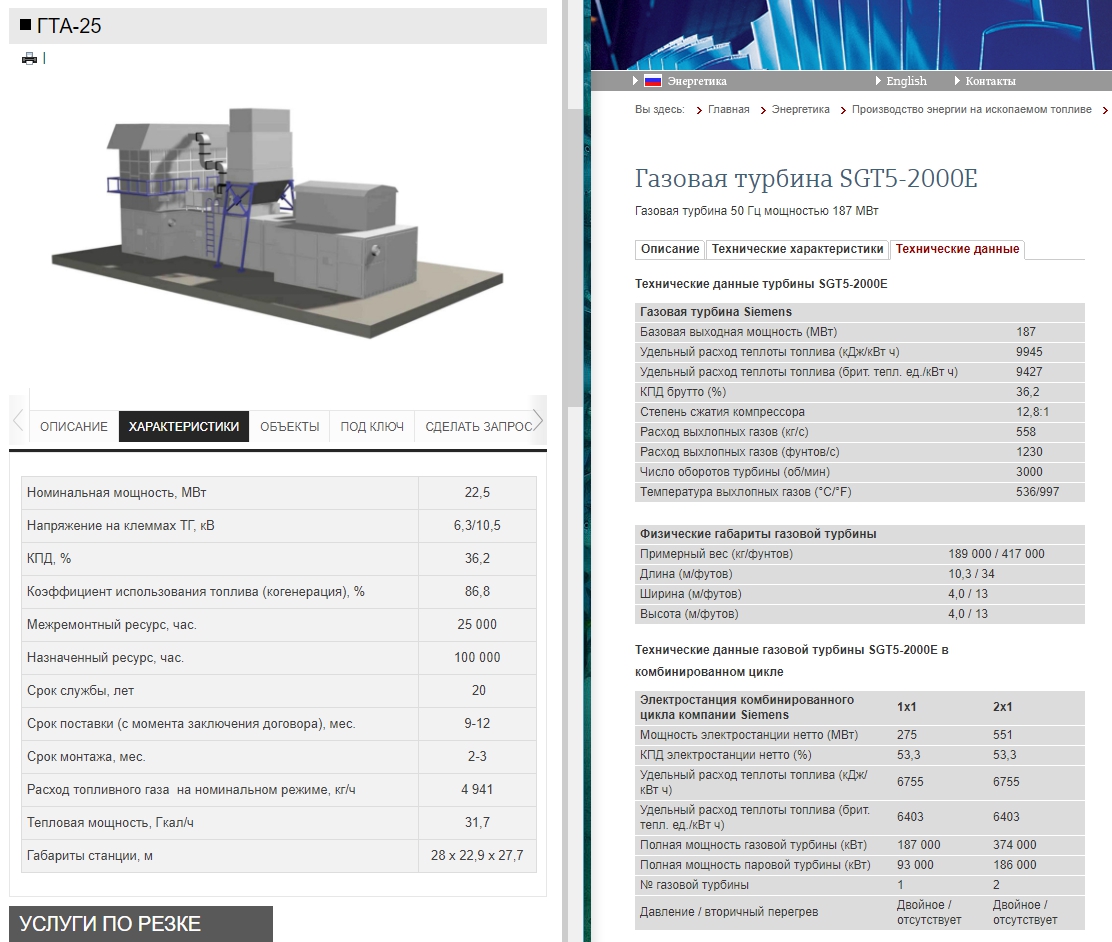This screenshot has height=942, width=1112.
Task: Click the value 189 000 / 417 000
Action: point(996,554)
